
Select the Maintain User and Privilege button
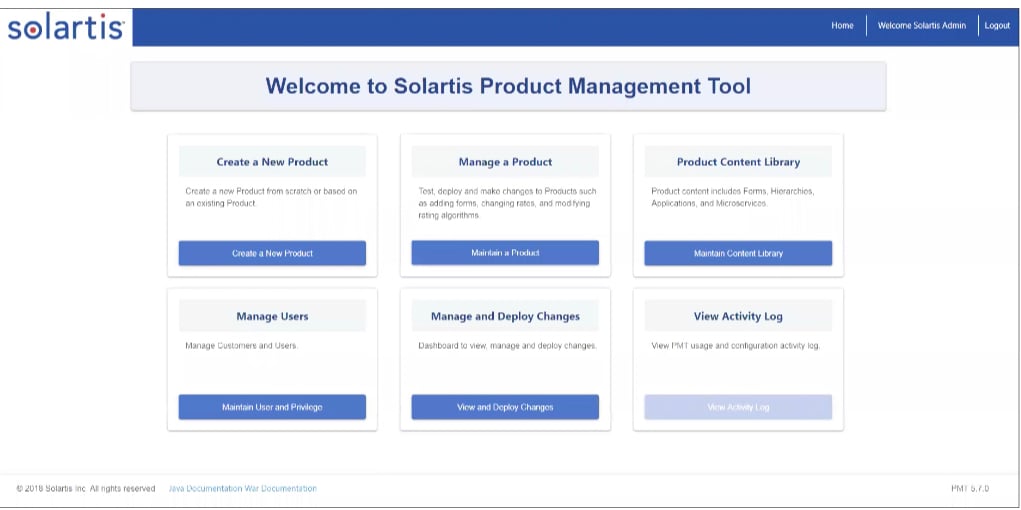pos(272,407)
